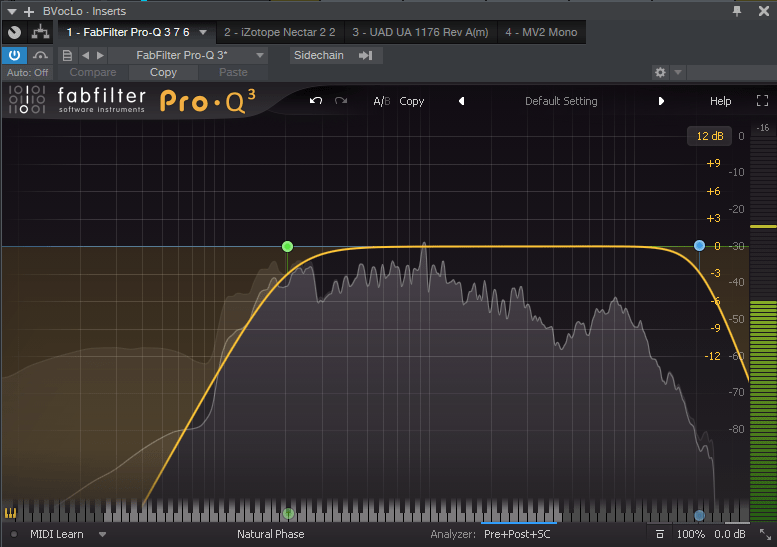The height and width of the screenshot is (547, 777).
Task: Click the Natural Phase processing mode
Action: [270, 535]
